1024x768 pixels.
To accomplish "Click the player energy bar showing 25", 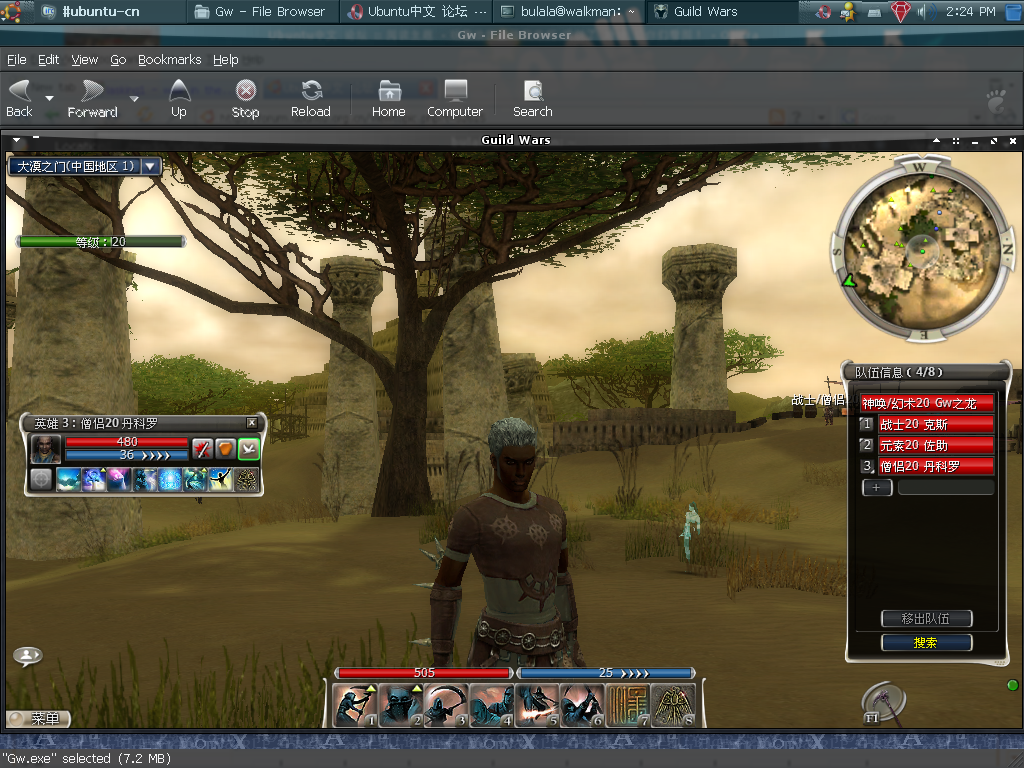I will pyautogui.click(x=606, y=673).
